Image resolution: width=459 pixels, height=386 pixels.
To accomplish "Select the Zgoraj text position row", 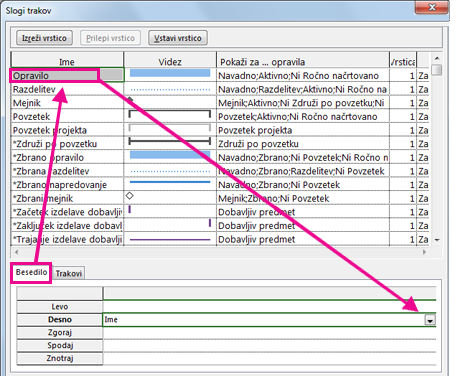I will click(60, 333).
